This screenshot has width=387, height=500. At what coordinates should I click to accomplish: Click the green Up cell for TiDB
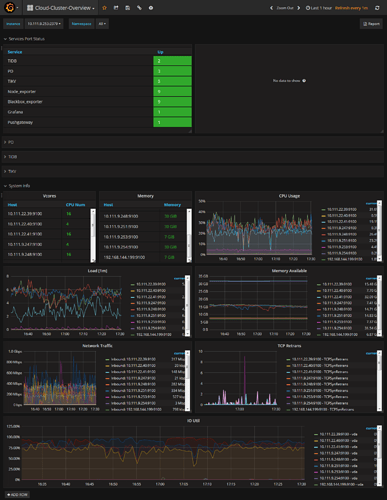pos(172,61)
